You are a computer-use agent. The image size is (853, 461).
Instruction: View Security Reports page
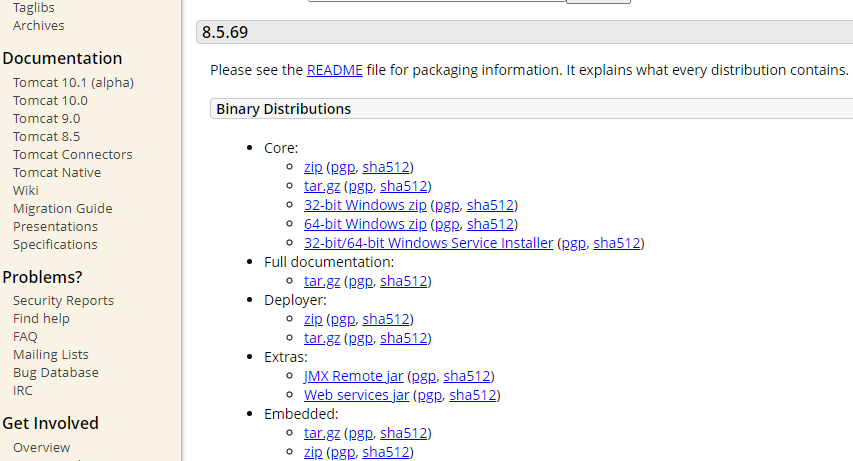pos(63,300)
